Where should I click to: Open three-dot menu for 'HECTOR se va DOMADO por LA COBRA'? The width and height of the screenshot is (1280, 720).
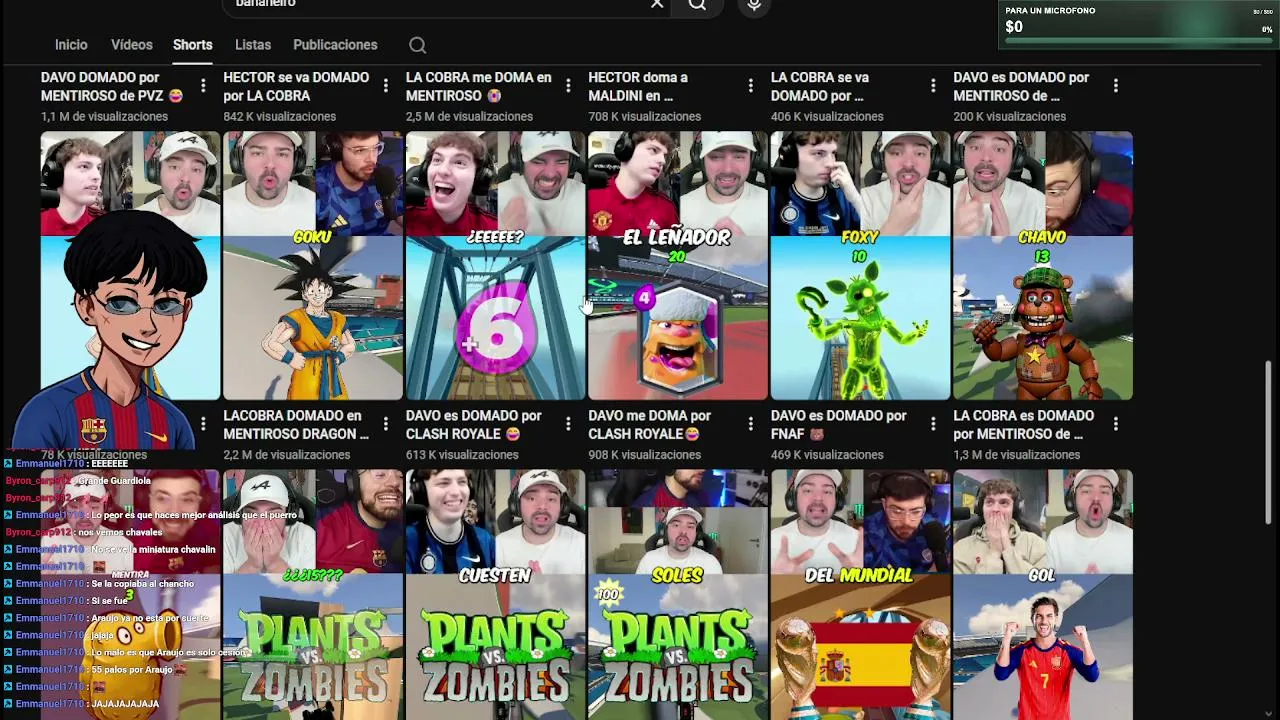[385, 87]
